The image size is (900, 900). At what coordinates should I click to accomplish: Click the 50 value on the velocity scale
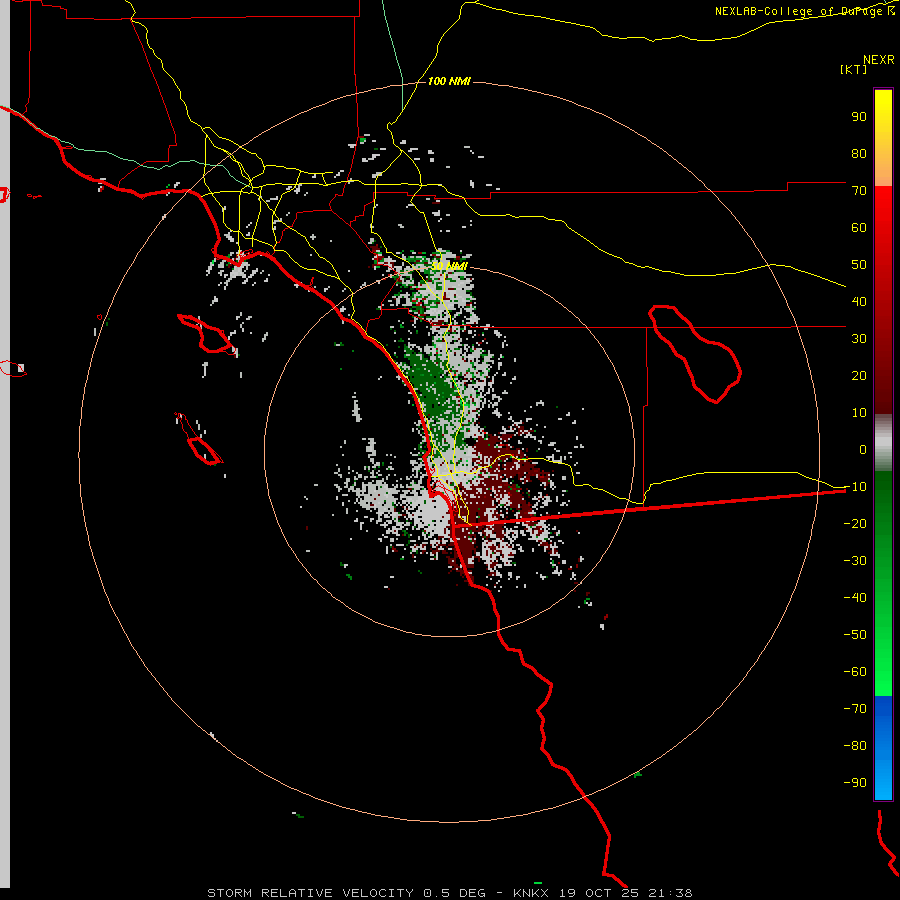click(x=859, y=265)
